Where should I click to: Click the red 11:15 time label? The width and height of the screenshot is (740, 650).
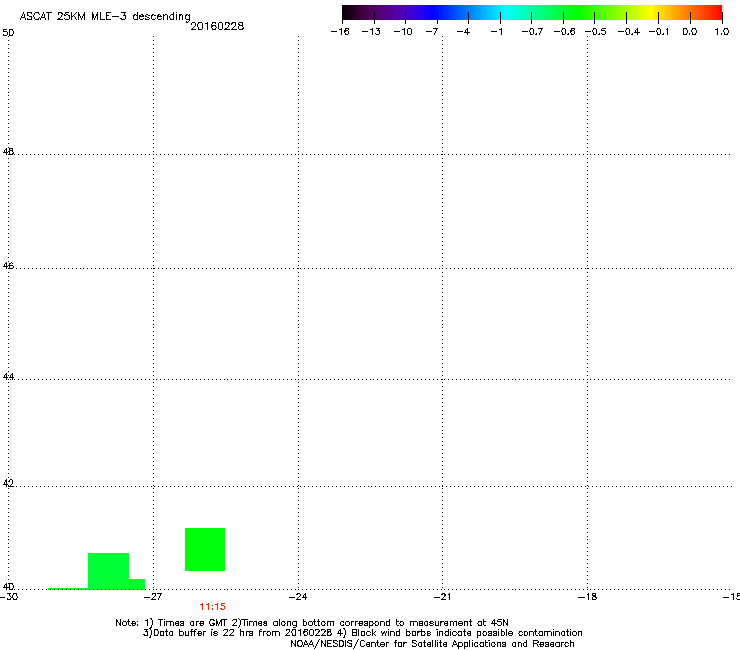click(212, 607)
